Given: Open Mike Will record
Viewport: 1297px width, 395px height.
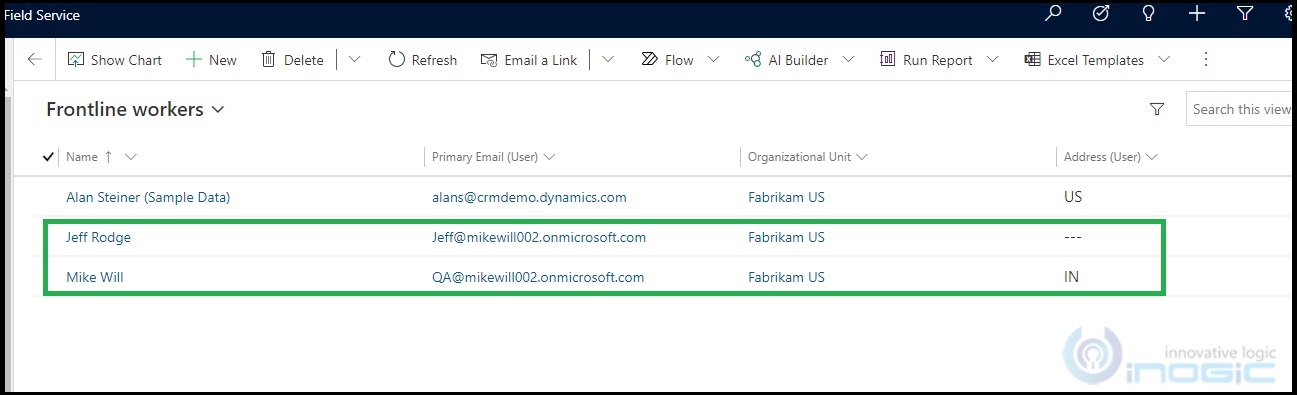Looking at the screenshot, I should [94, 277].
